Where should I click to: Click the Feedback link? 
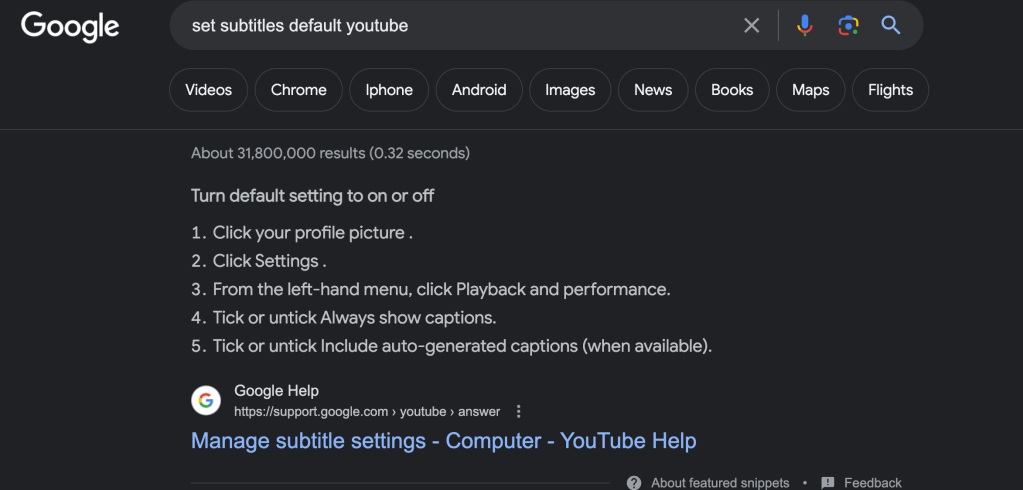coord(873,483)
